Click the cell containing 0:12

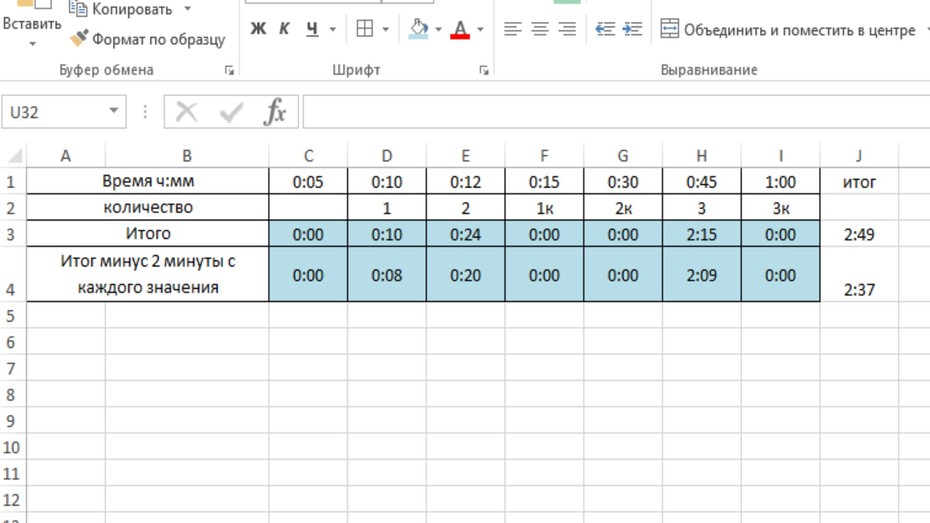point(466,181)
